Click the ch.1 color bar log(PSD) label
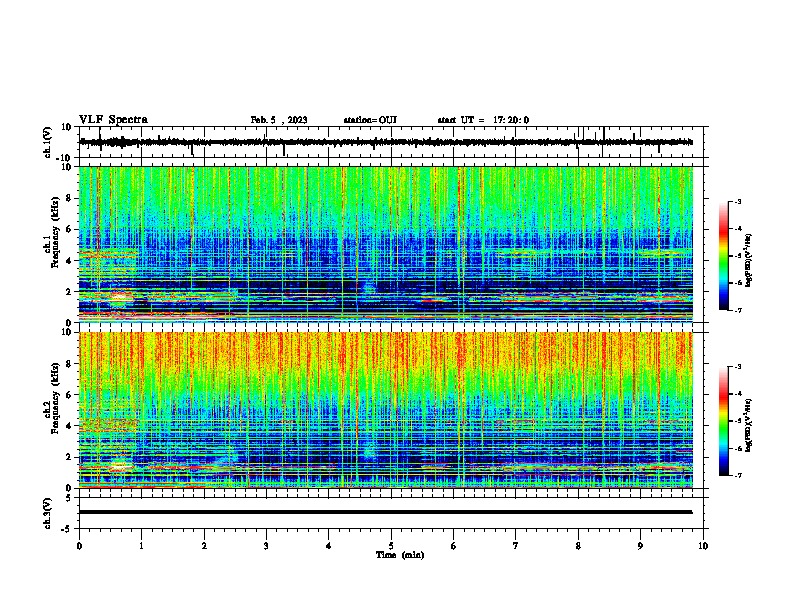The image size is (792, 612). click(749, 261)
